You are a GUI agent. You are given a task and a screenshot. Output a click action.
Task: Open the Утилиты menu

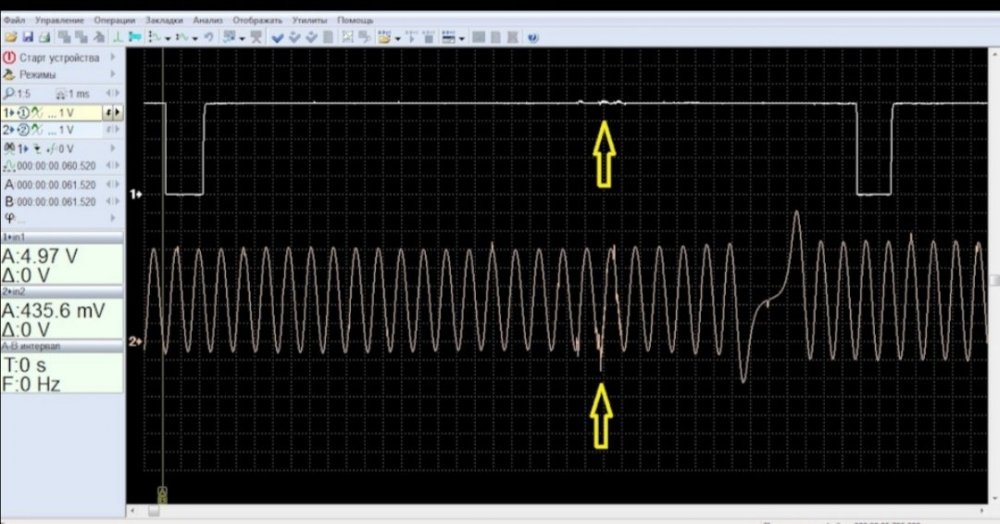(x=309, y=20)
